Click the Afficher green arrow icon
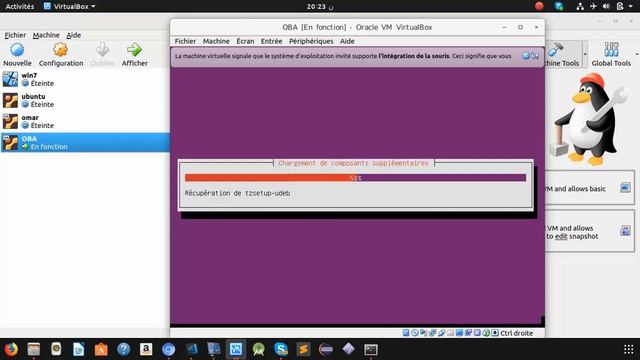Viewport: 640px width, 360px height. pos(134,50)
